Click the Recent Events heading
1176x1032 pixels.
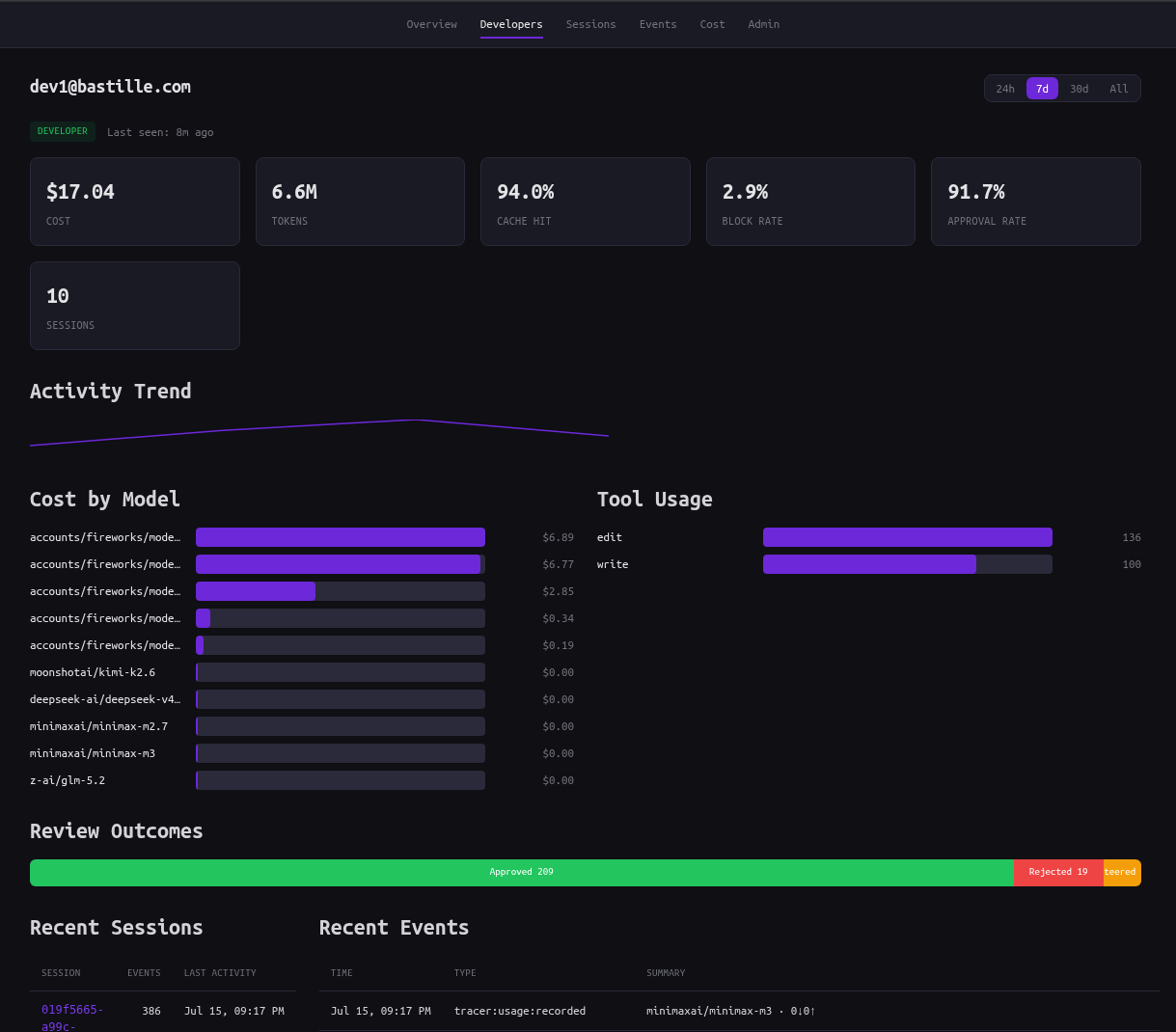(395, 928)
